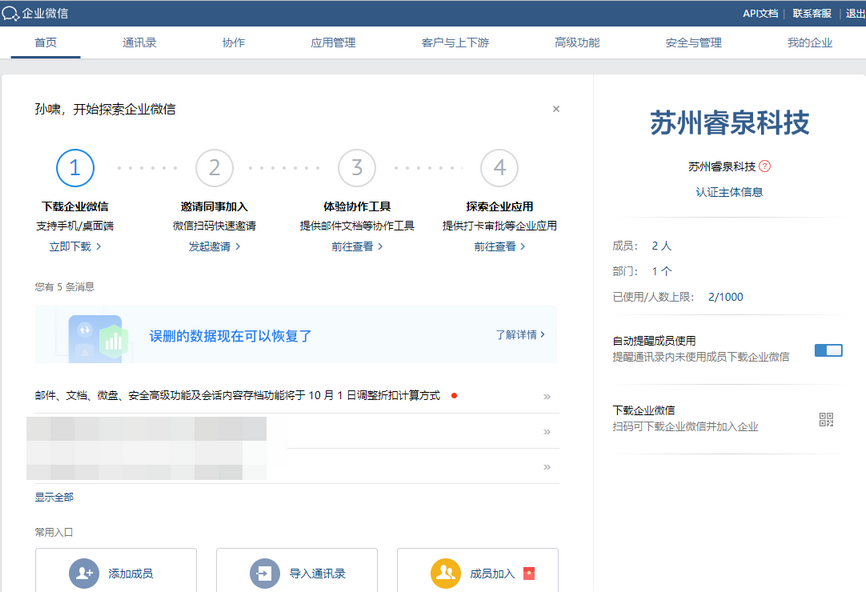The width and height of the screenshot is (866, 592).
Task: Click the 2/1000 usage limit value
Action: pos(726,297)
